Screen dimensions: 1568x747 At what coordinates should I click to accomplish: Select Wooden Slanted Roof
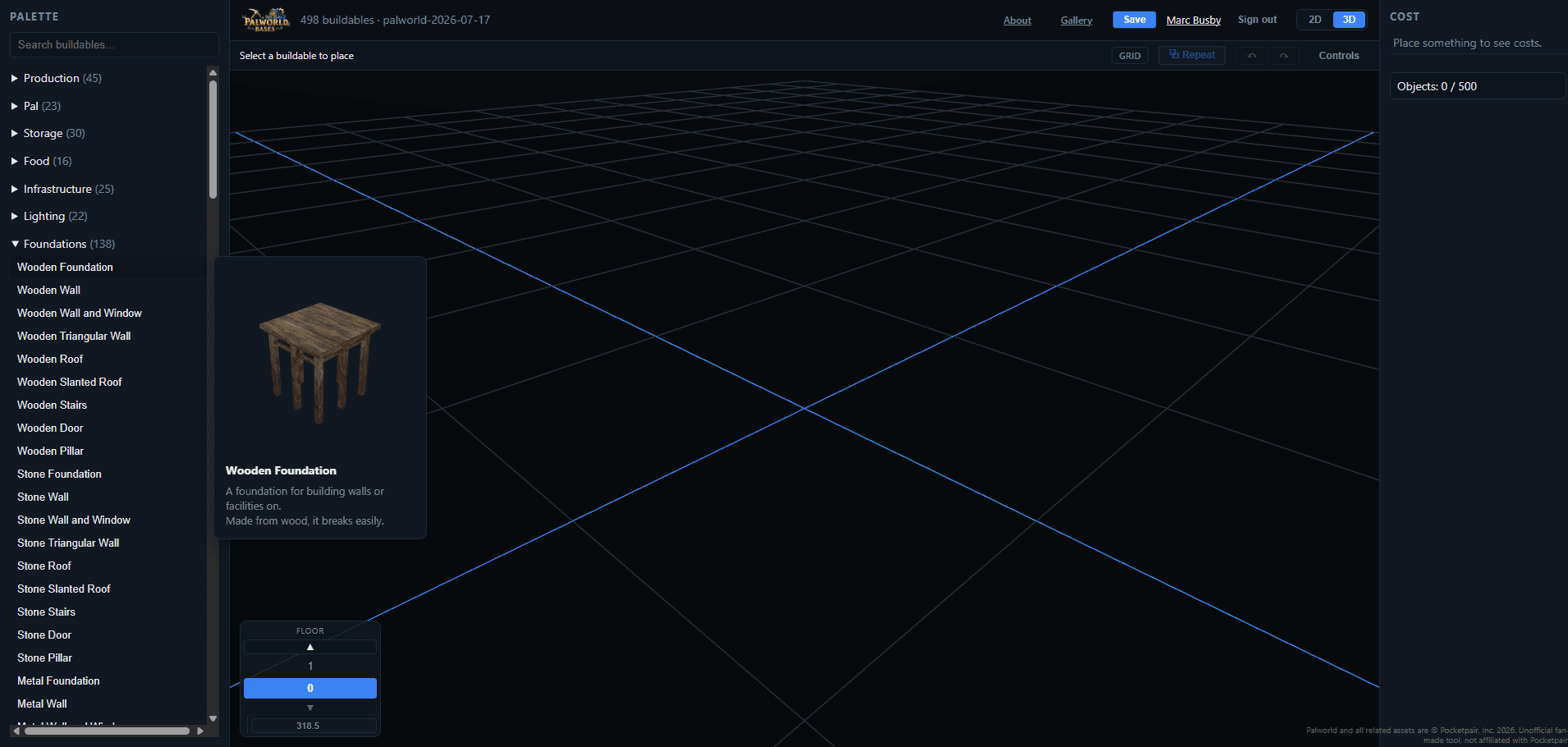point(69,382)
